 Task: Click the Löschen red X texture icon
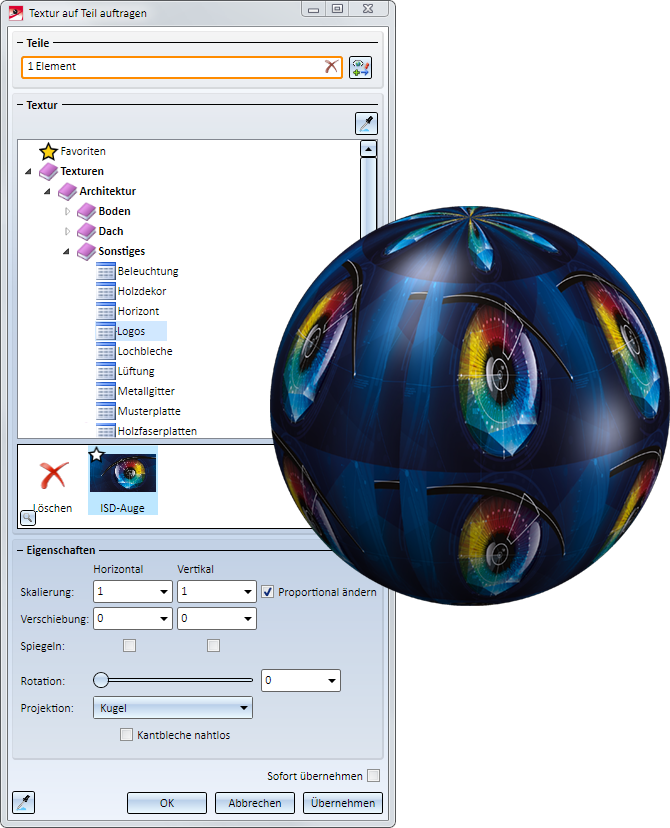54,475
